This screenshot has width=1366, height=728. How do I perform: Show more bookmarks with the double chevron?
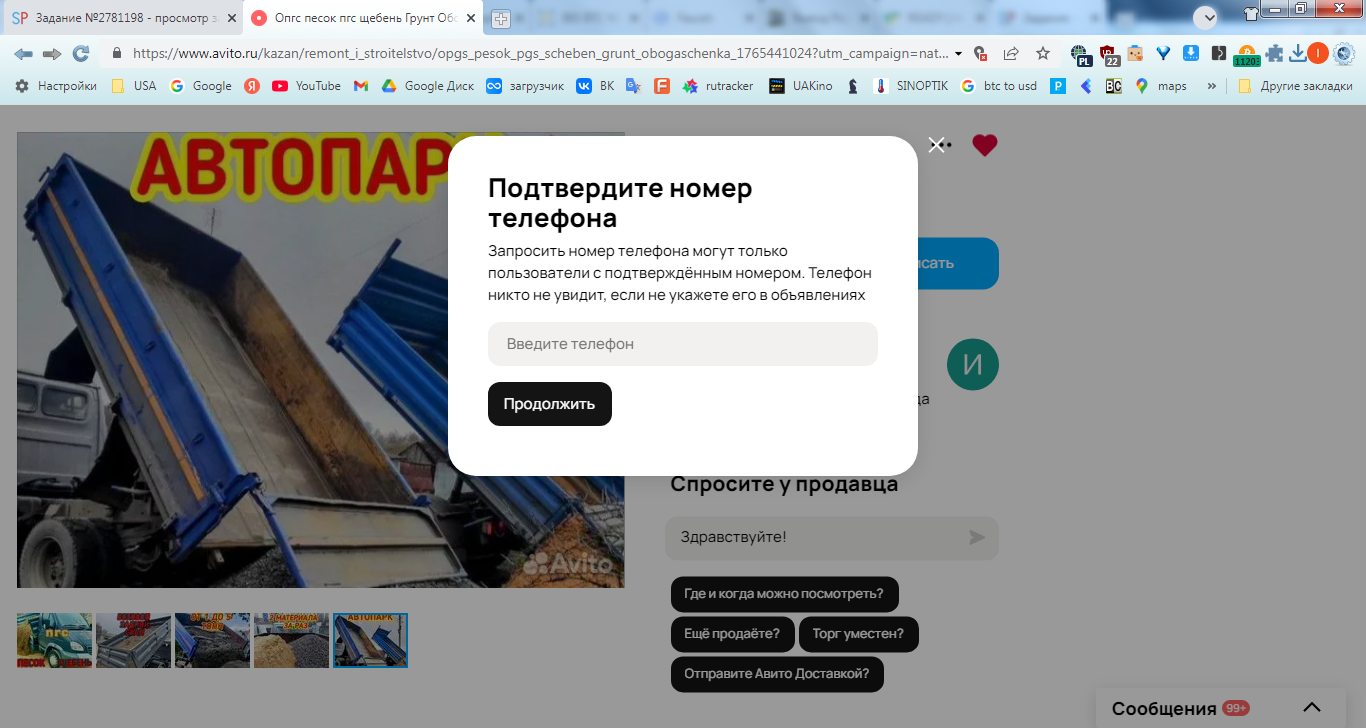(x=1212, y=86)
